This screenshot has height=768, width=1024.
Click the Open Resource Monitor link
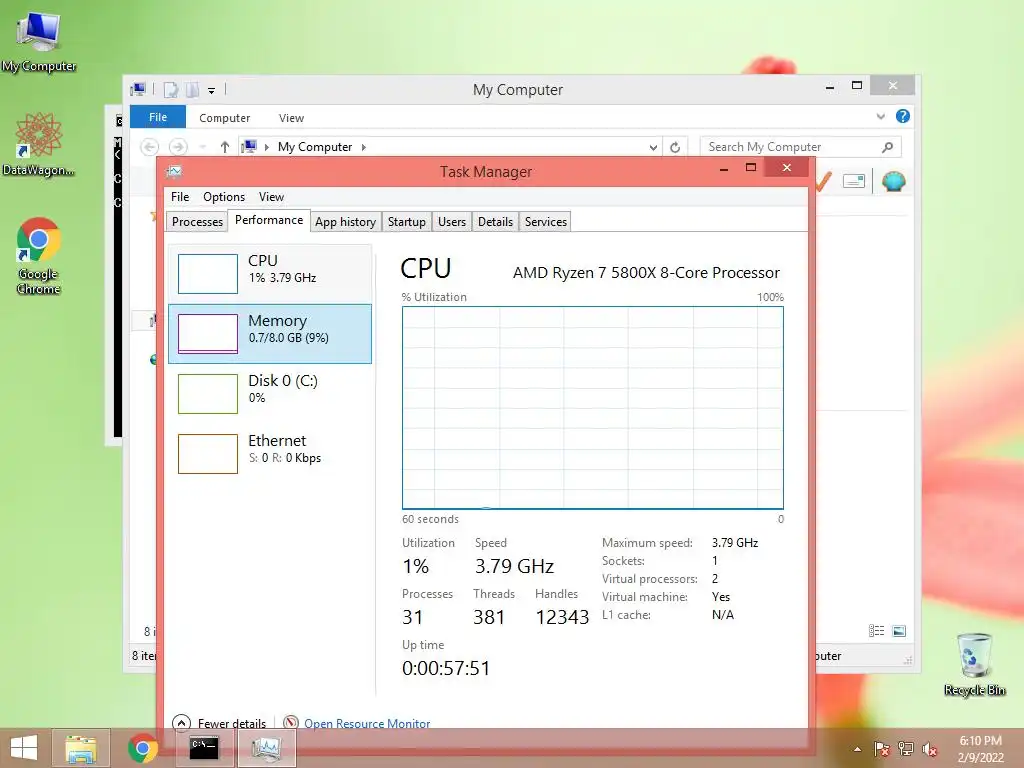367,724
